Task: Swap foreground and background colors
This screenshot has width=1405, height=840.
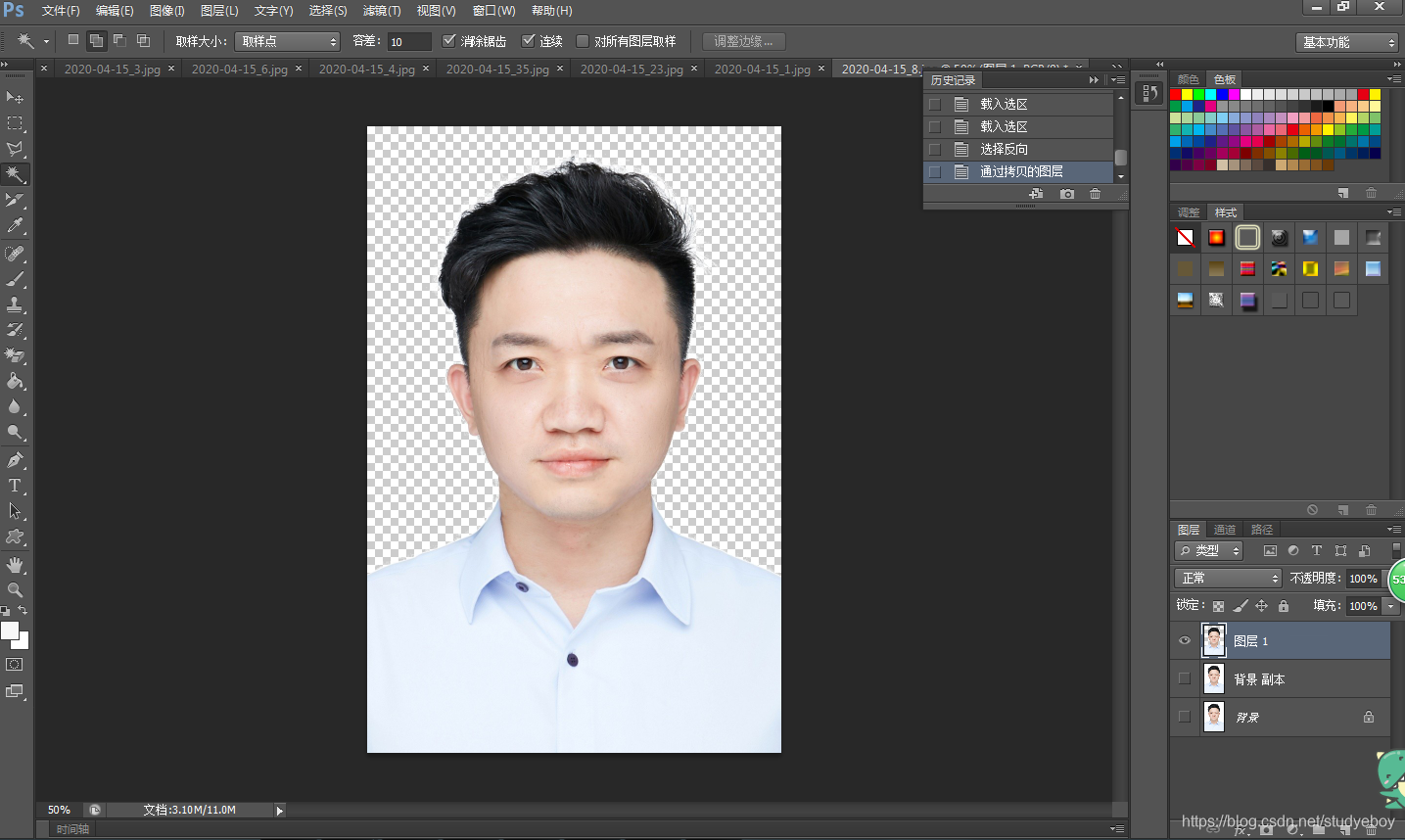Action: coord(23,611)
